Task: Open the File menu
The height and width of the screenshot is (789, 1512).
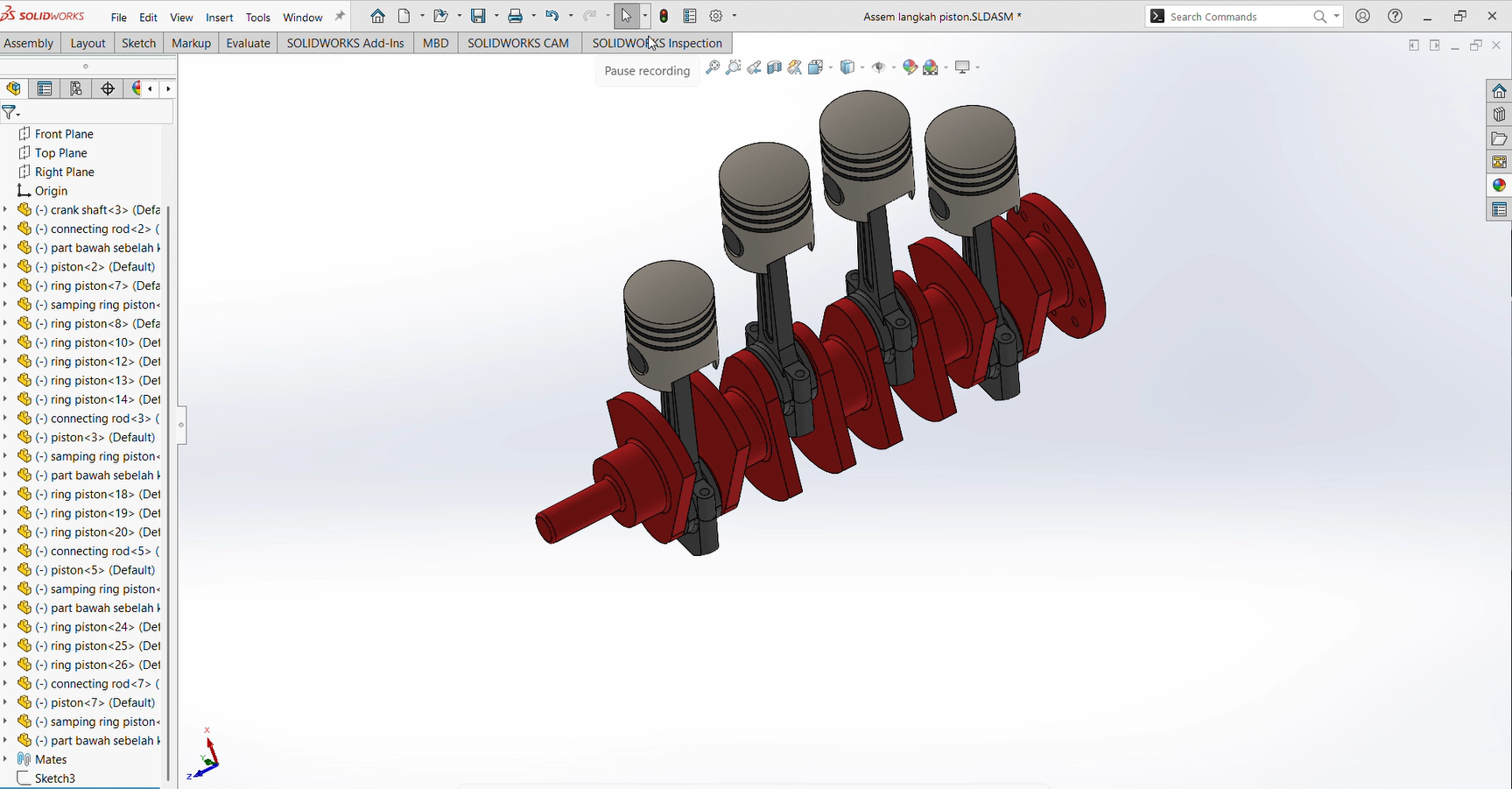Action: click(119, 18)
